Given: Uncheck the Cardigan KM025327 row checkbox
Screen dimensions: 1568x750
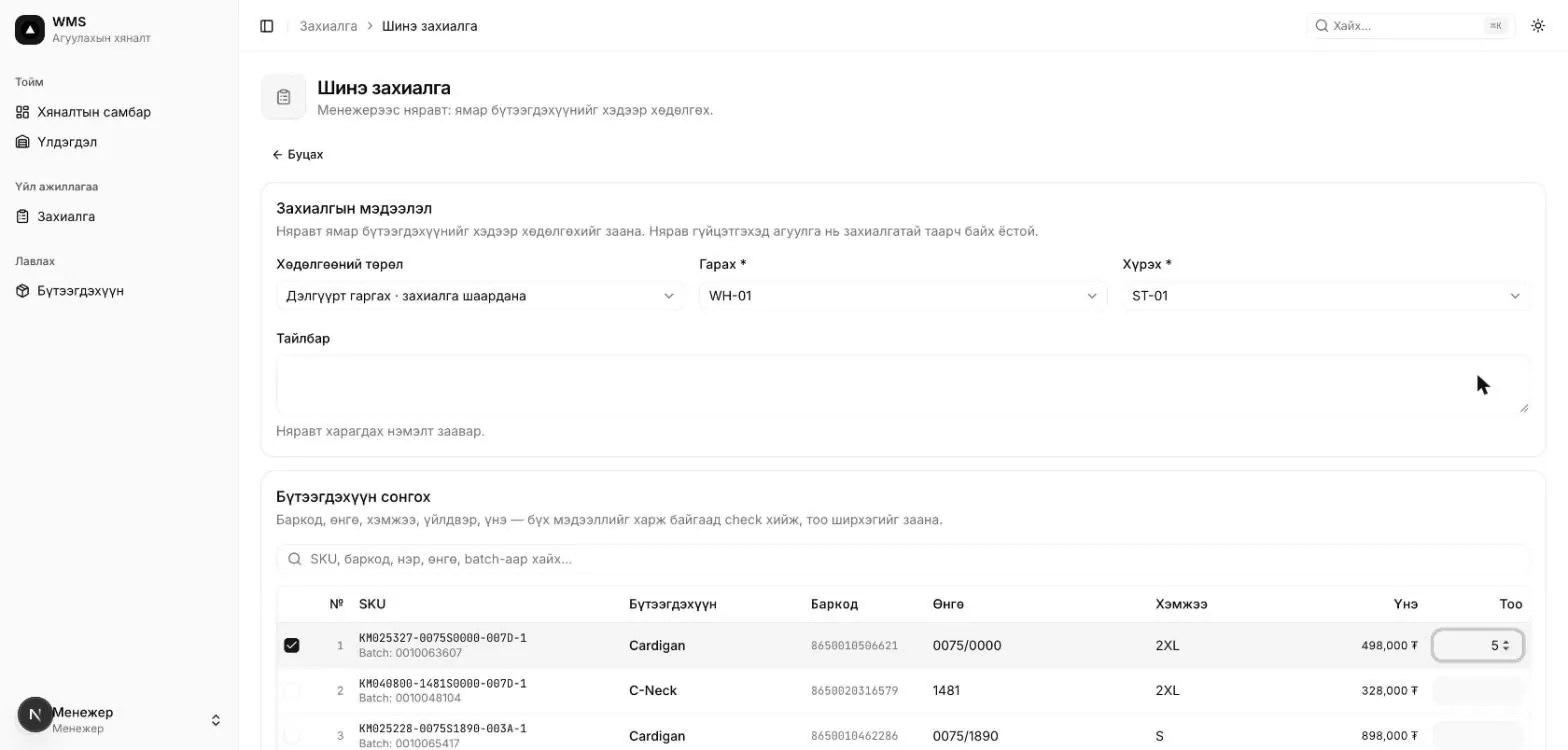Looking at the screenshot, I should [291, 646].
